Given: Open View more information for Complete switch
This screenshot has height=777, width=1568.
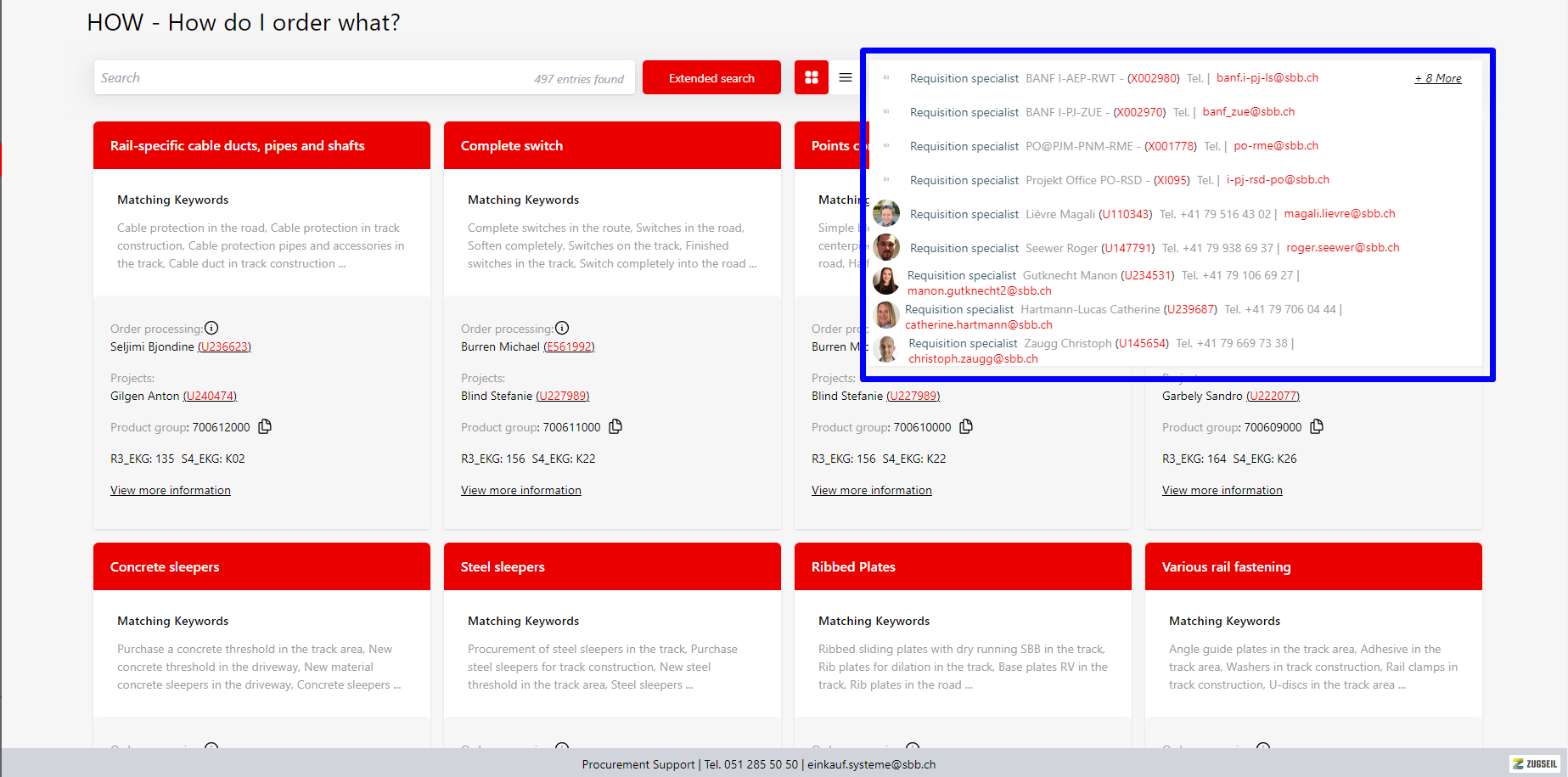Looking at the screenshot, I should click(520, 490).
